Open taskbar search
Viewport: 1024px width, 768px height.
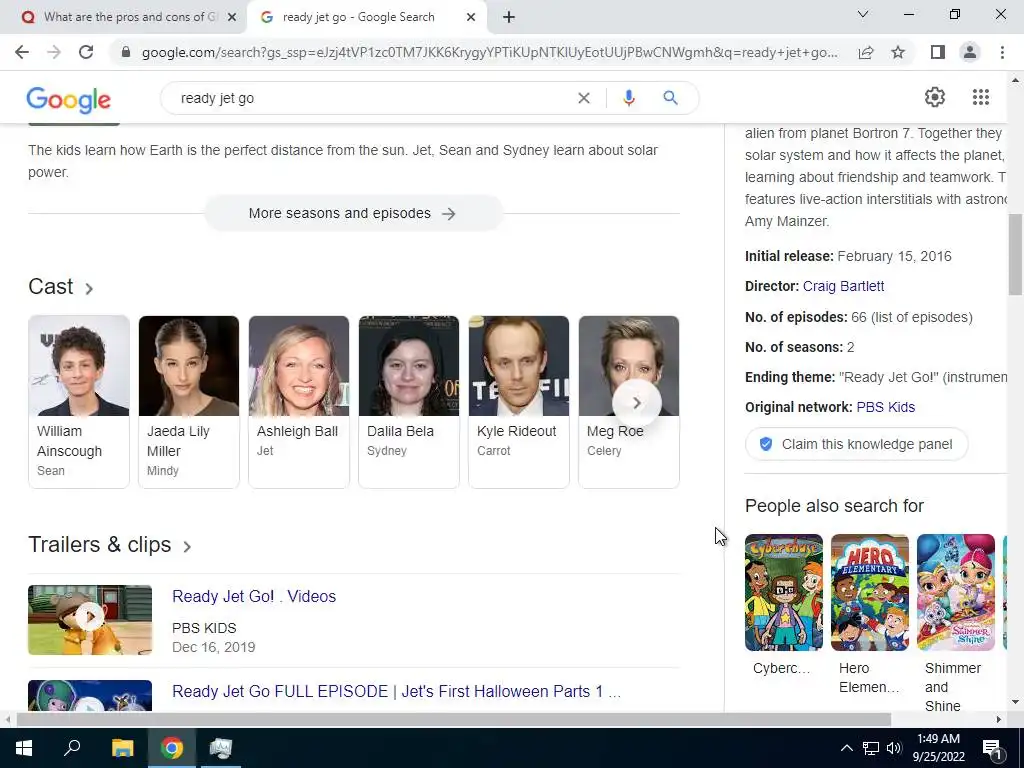coord(72,748)
